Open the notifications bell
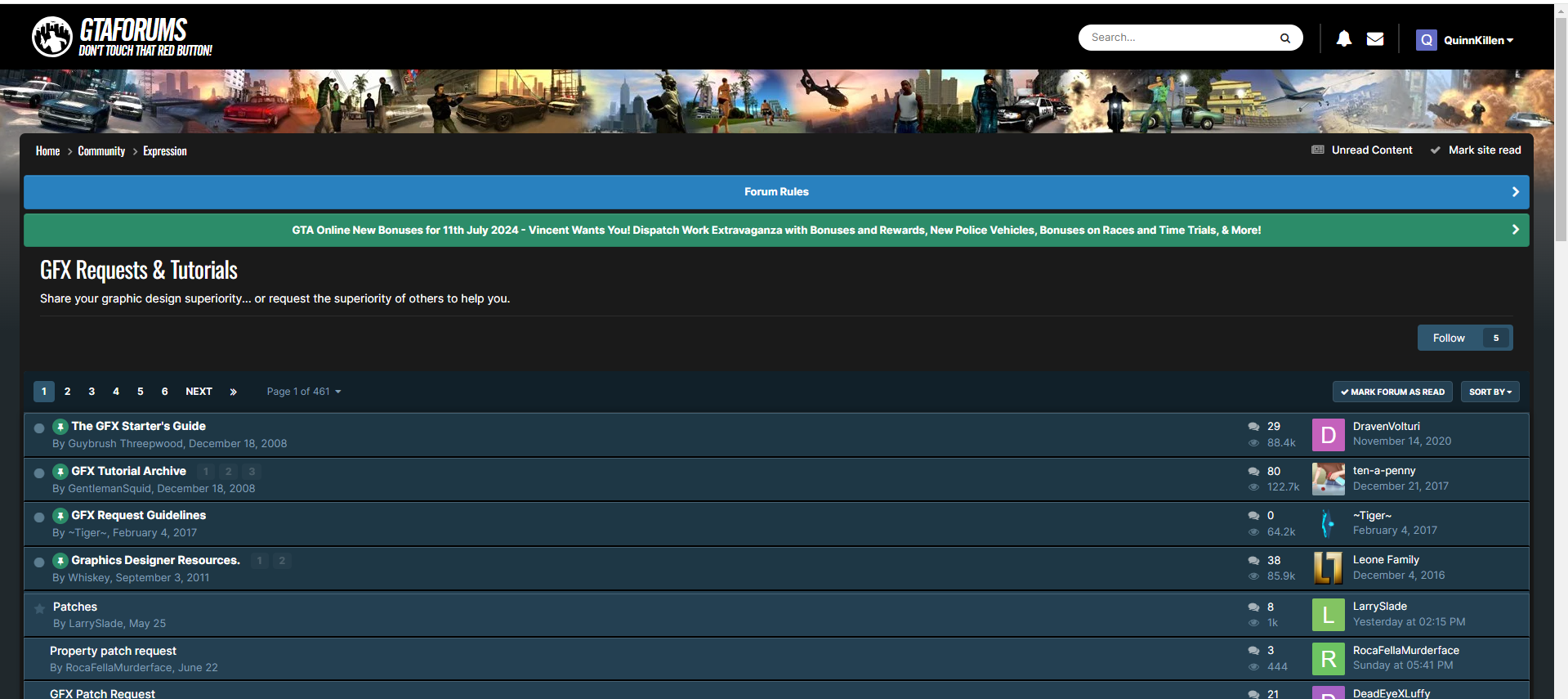 pos(1343,38)
